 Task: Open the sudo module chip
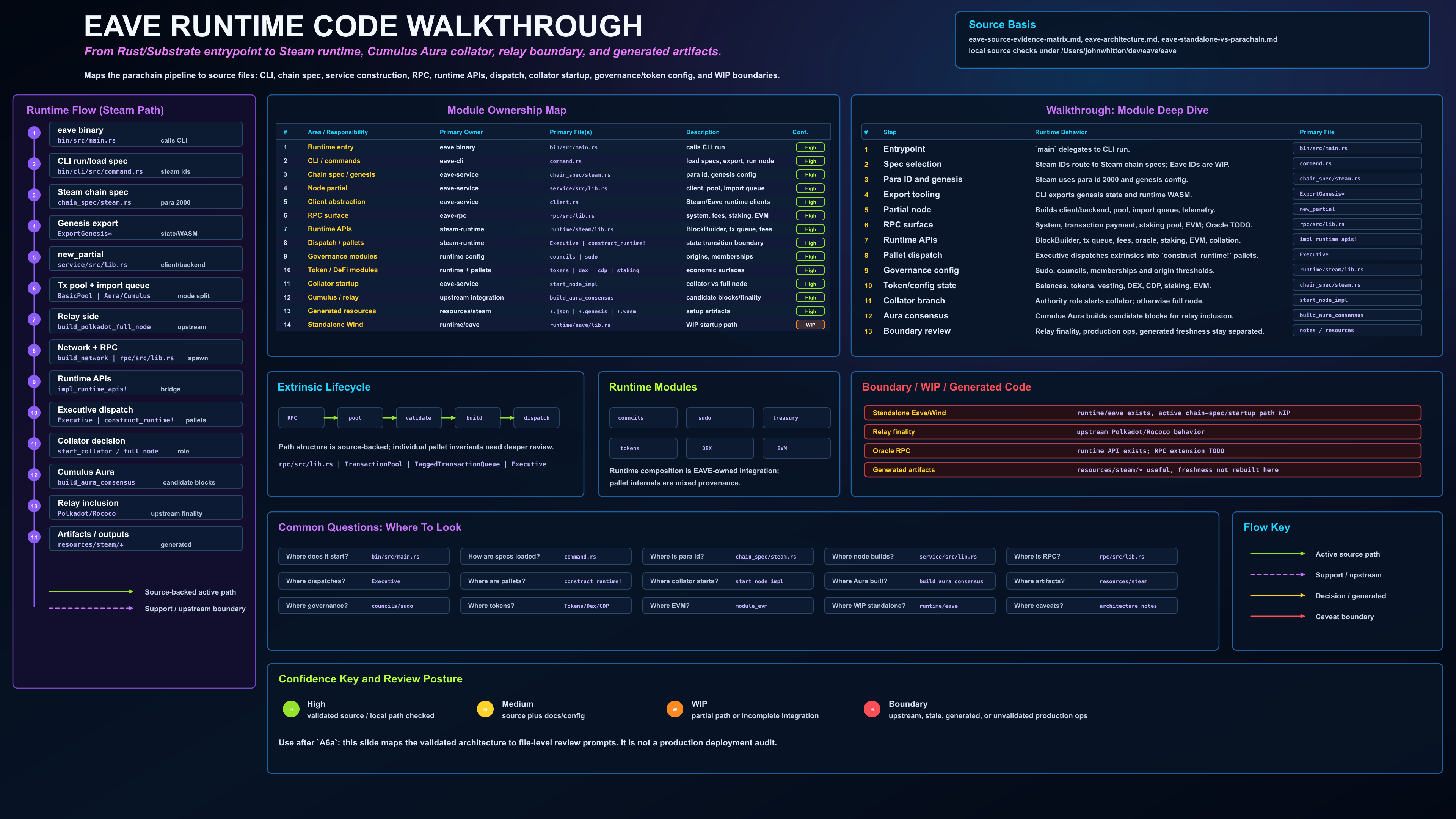(720, 418)
